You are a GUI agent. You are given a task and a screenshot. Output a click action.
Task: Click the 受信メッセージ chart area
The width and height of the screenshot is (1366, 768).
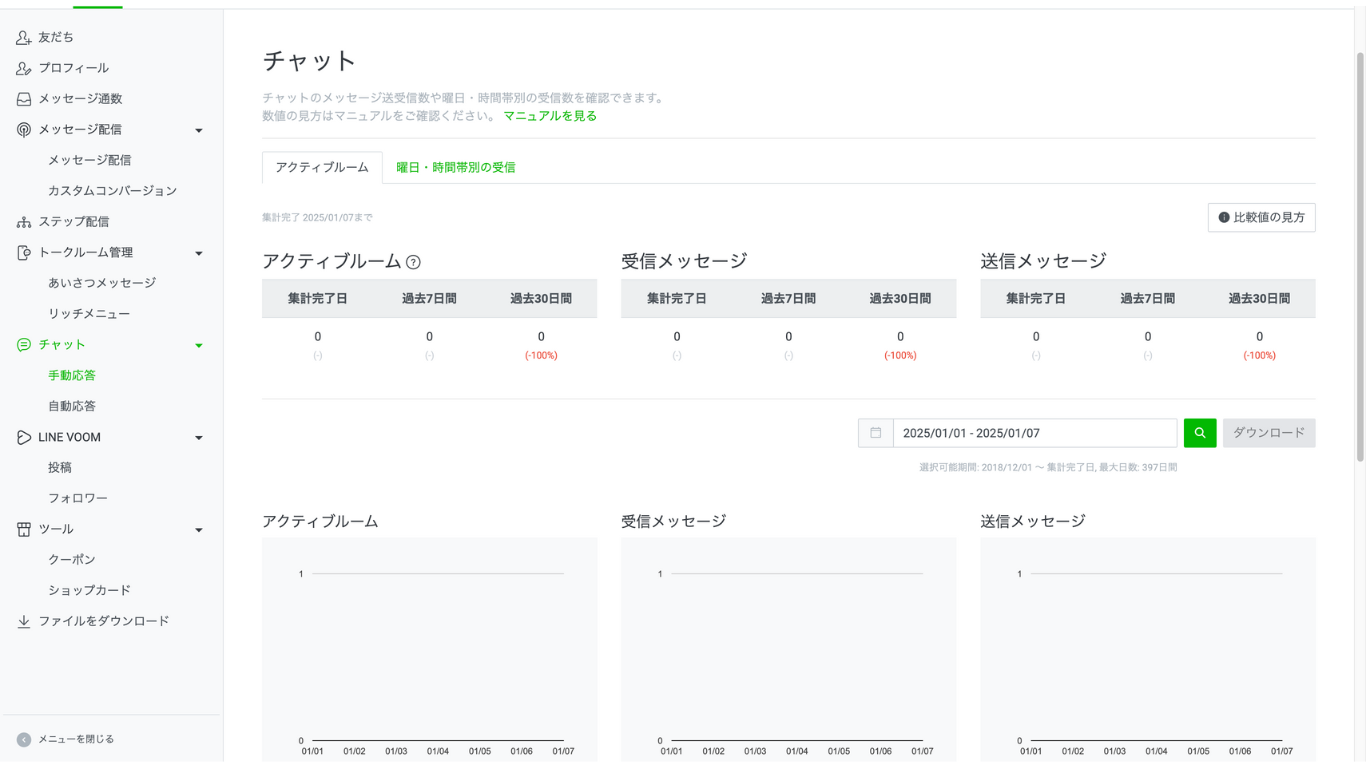[789, 650]
